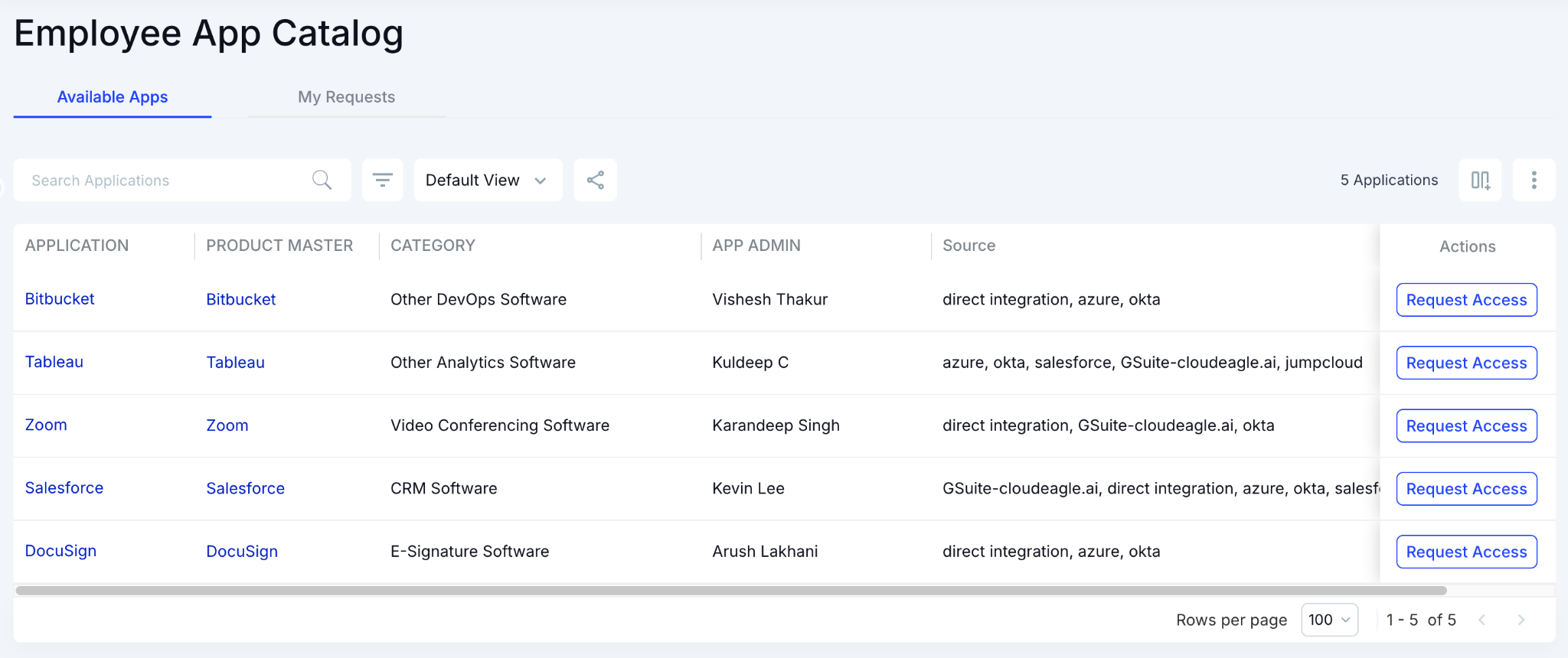Screen dimensions: 1568x658
Task: Open Zoom in Product Master column
Action: coord(227,425)
